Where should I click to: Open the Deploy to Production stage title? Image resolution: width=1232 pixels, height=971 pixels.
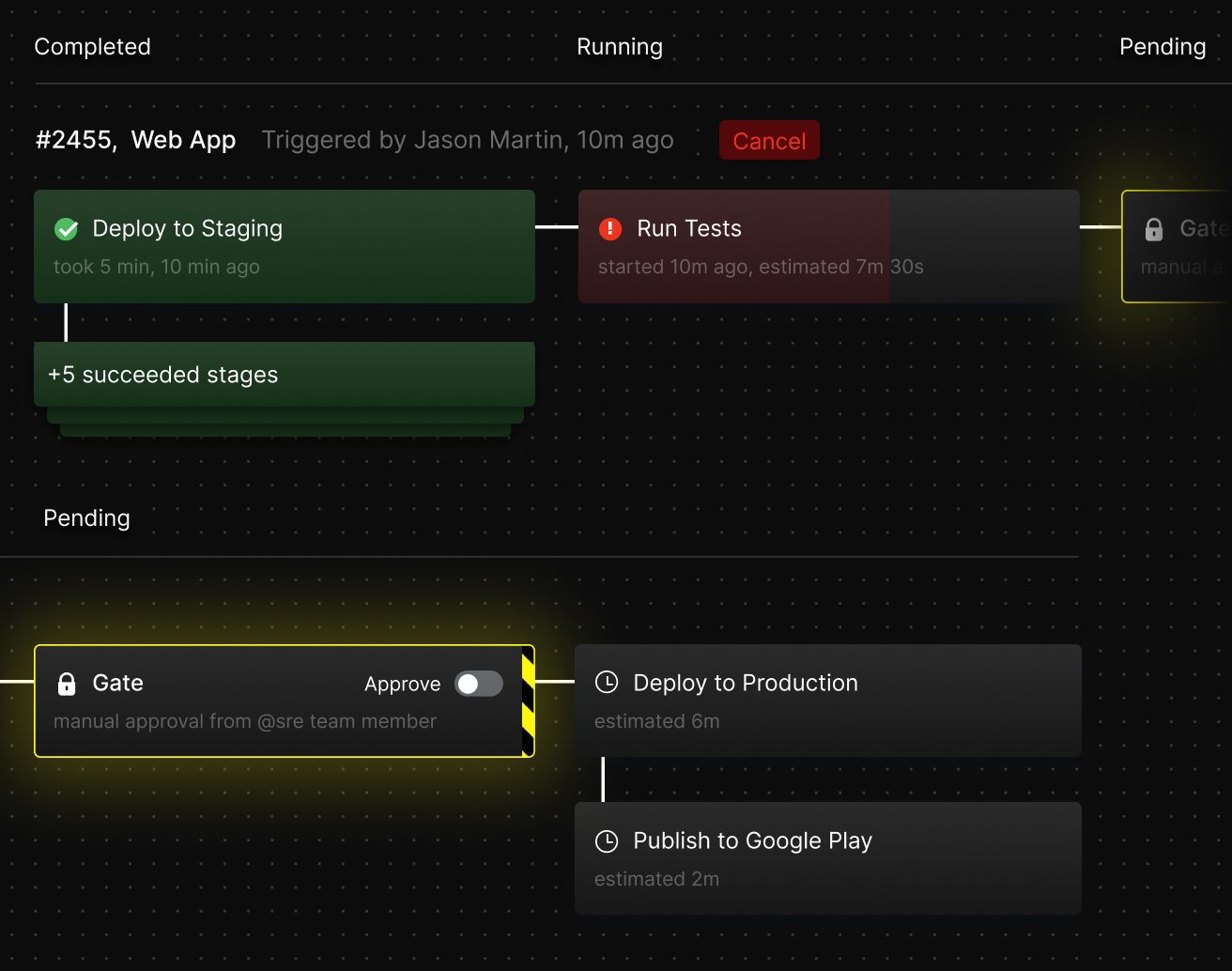[x=746, y=683]
